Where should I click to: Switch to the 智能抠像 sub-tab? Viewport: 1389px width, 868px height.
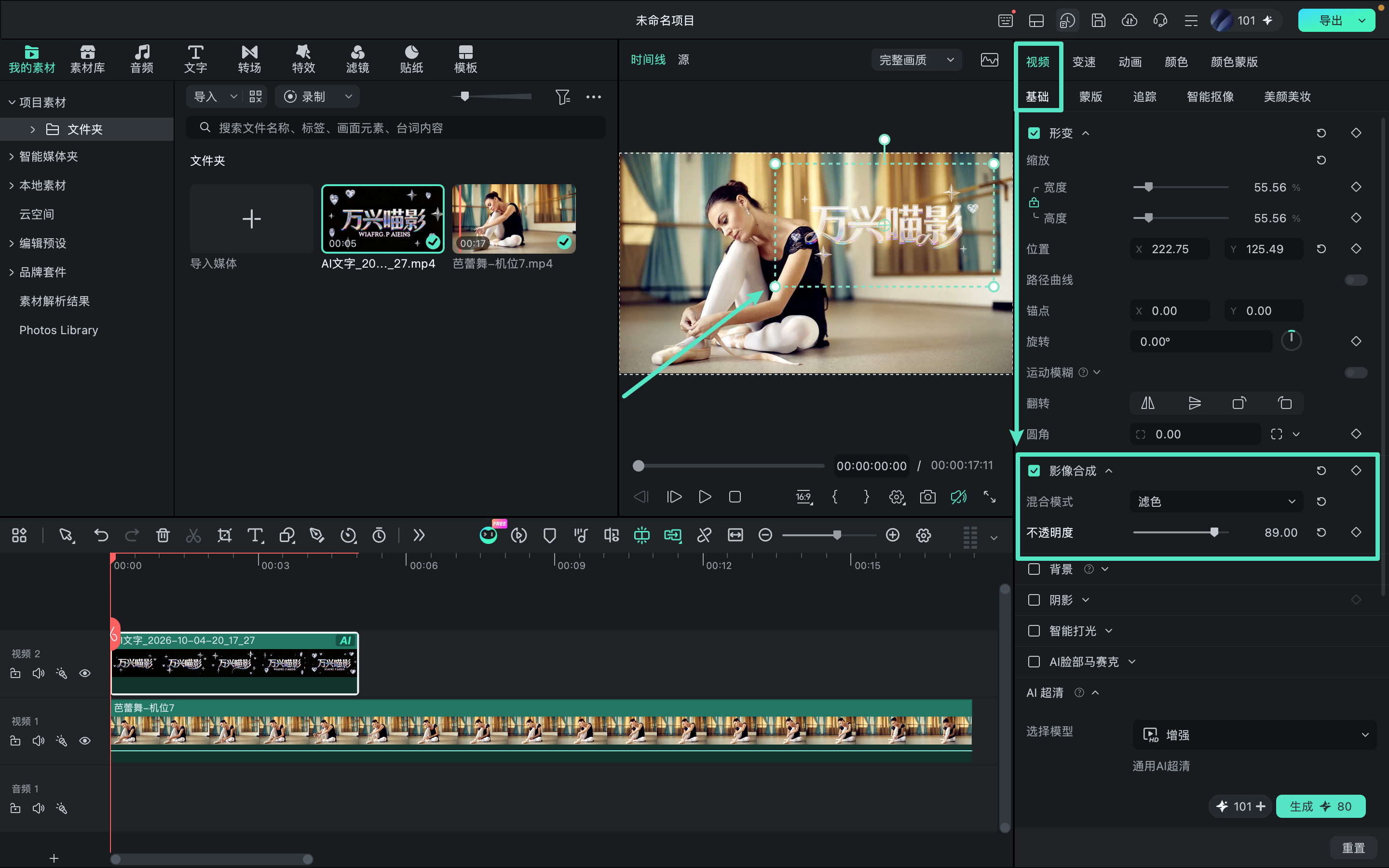(1210, 96)
